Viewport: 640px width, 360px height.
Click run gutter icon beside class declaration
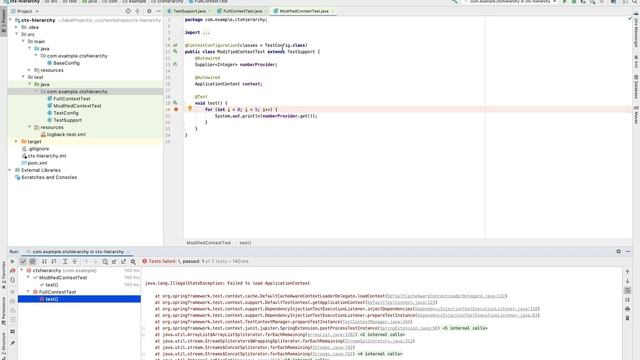tap(175, 52)
